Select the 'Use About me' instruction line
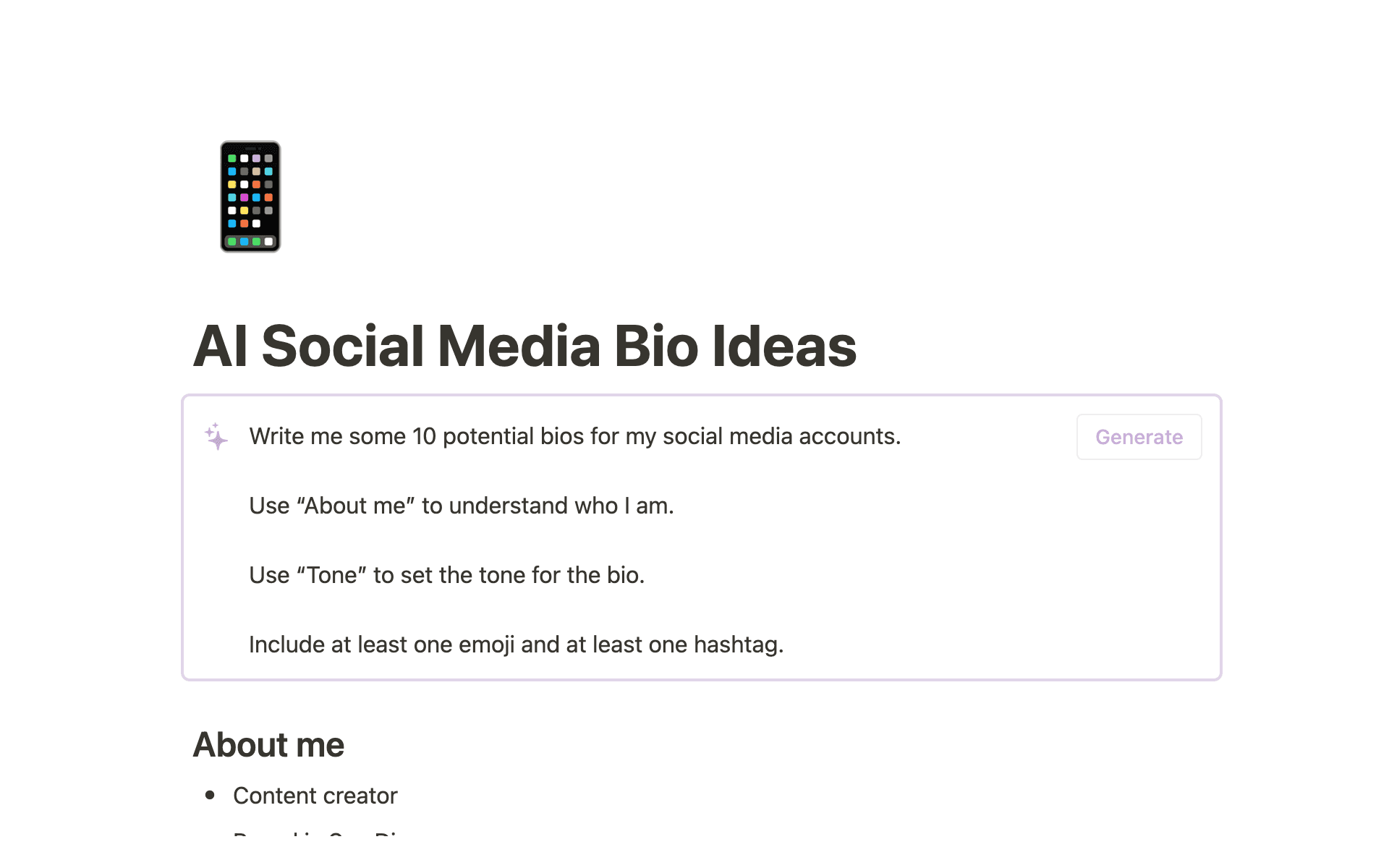Screen dimensions: 1389x868 pyautogui.click(x=461, y=506)
